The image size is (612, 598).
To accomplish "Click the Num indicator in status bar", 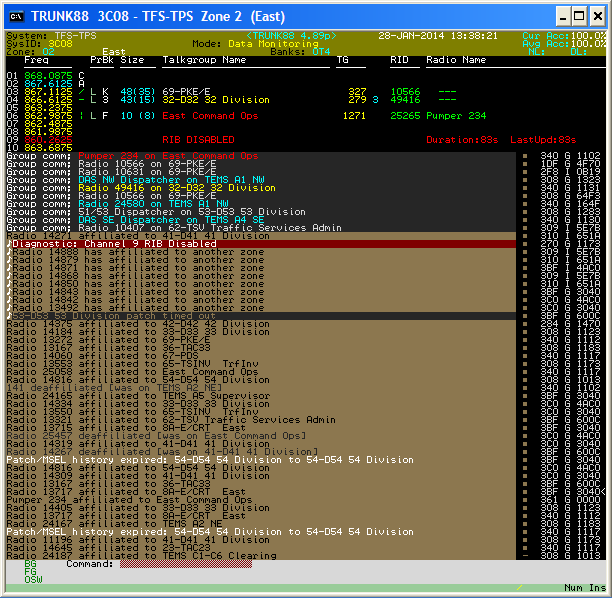I will tap(573, 587).
